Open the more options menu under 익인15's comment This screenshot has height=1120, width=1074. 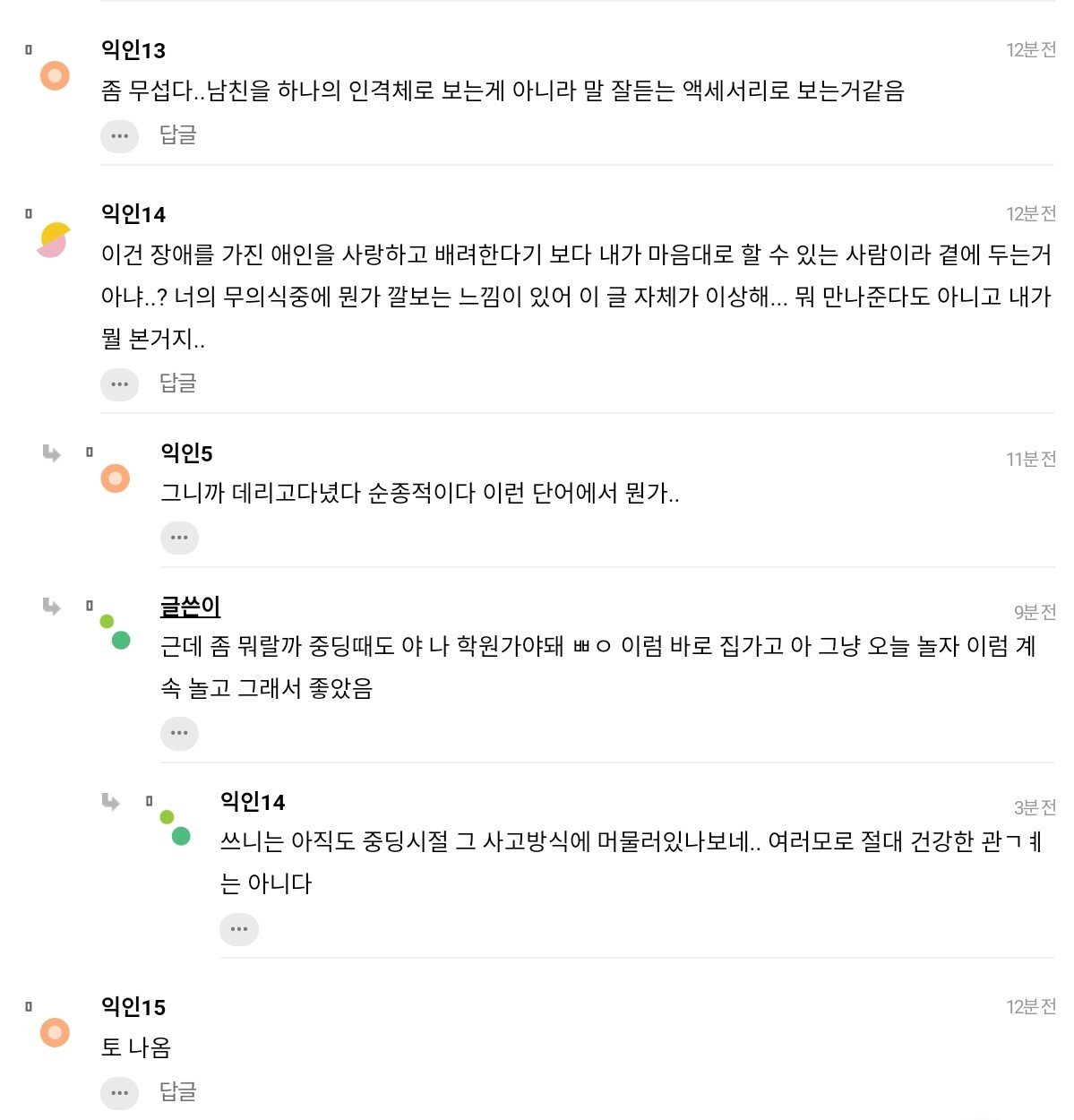[119, 1092]
